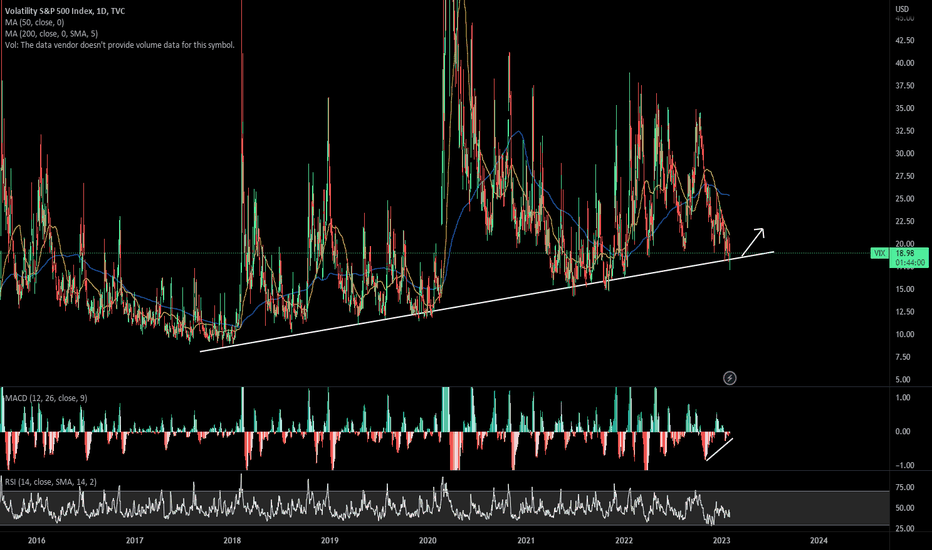Viewport: 932px width, 550px height.
Task: Click the 2024 label on time axis
Action: 818,540
